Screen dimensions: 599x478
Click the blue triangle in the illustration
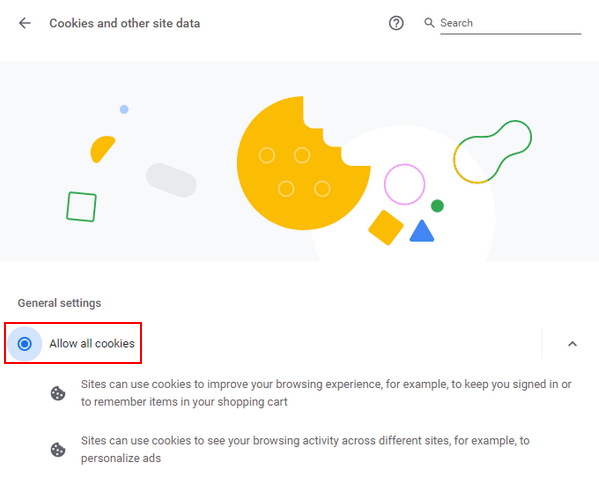click(x=422, y=231)
